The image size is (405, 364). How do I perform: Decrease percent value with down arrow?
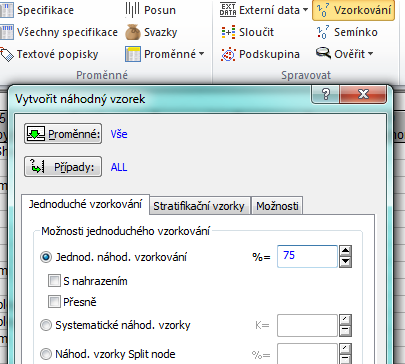tap(345, 262)
